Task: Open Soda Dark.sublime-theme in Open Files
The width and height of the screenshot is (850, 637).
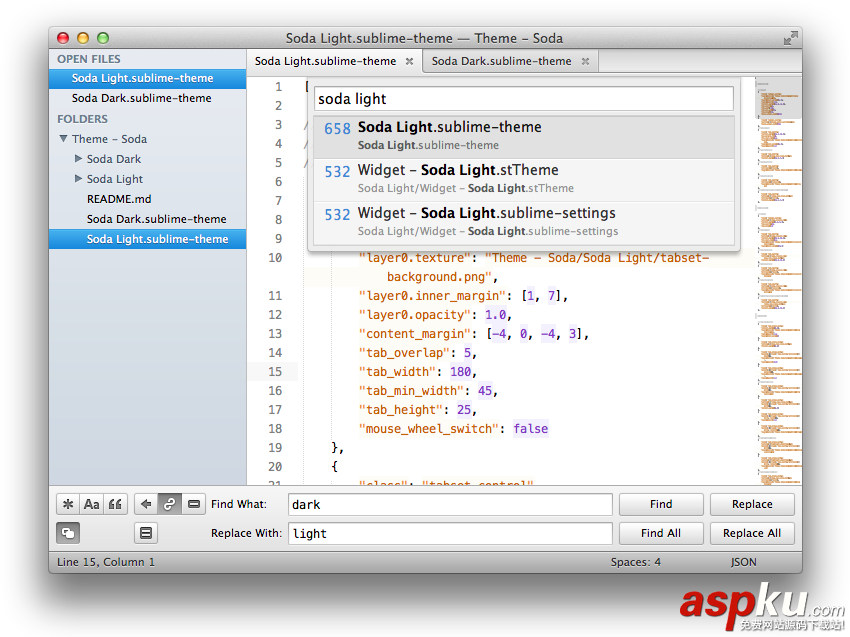Action: (x=147, y=98)
